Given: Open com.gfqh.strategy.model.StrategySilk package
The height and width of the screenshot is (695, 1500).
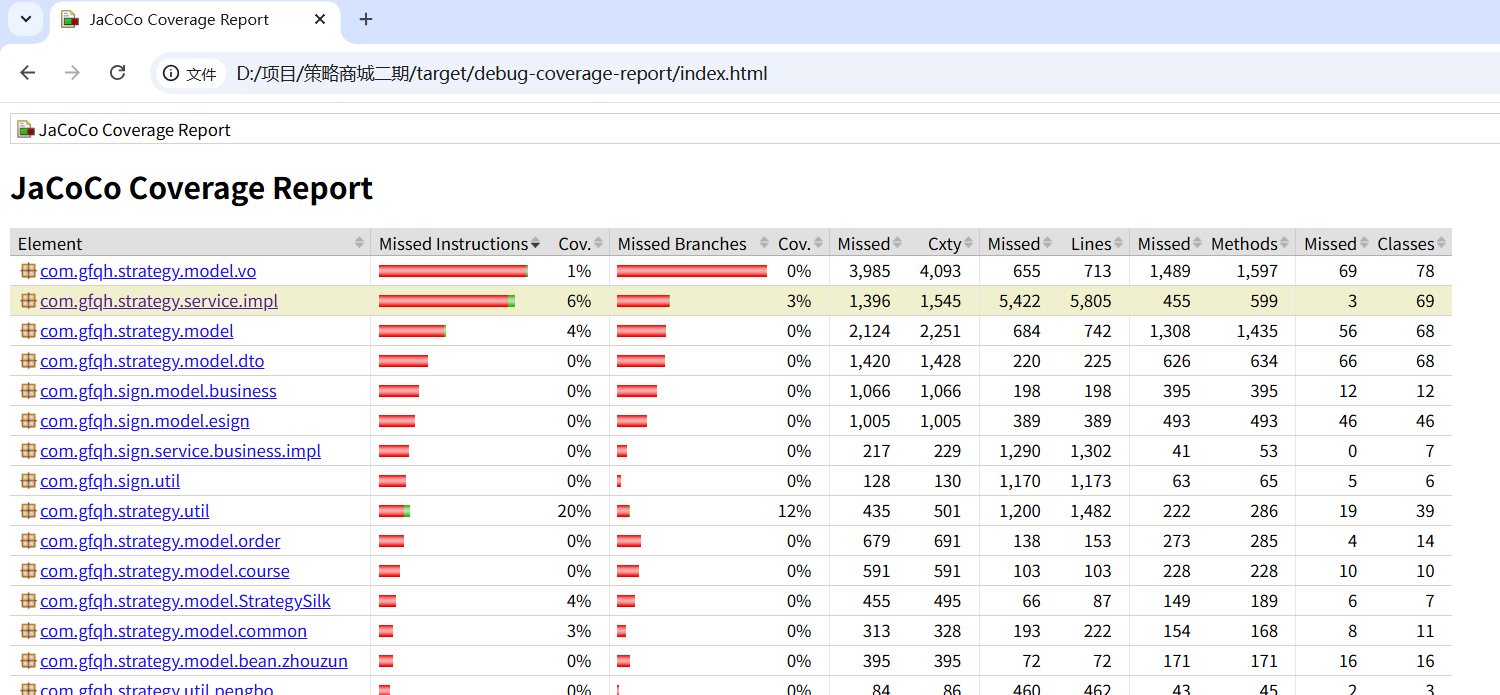Looking at the screenshot, I should [185, 601].
